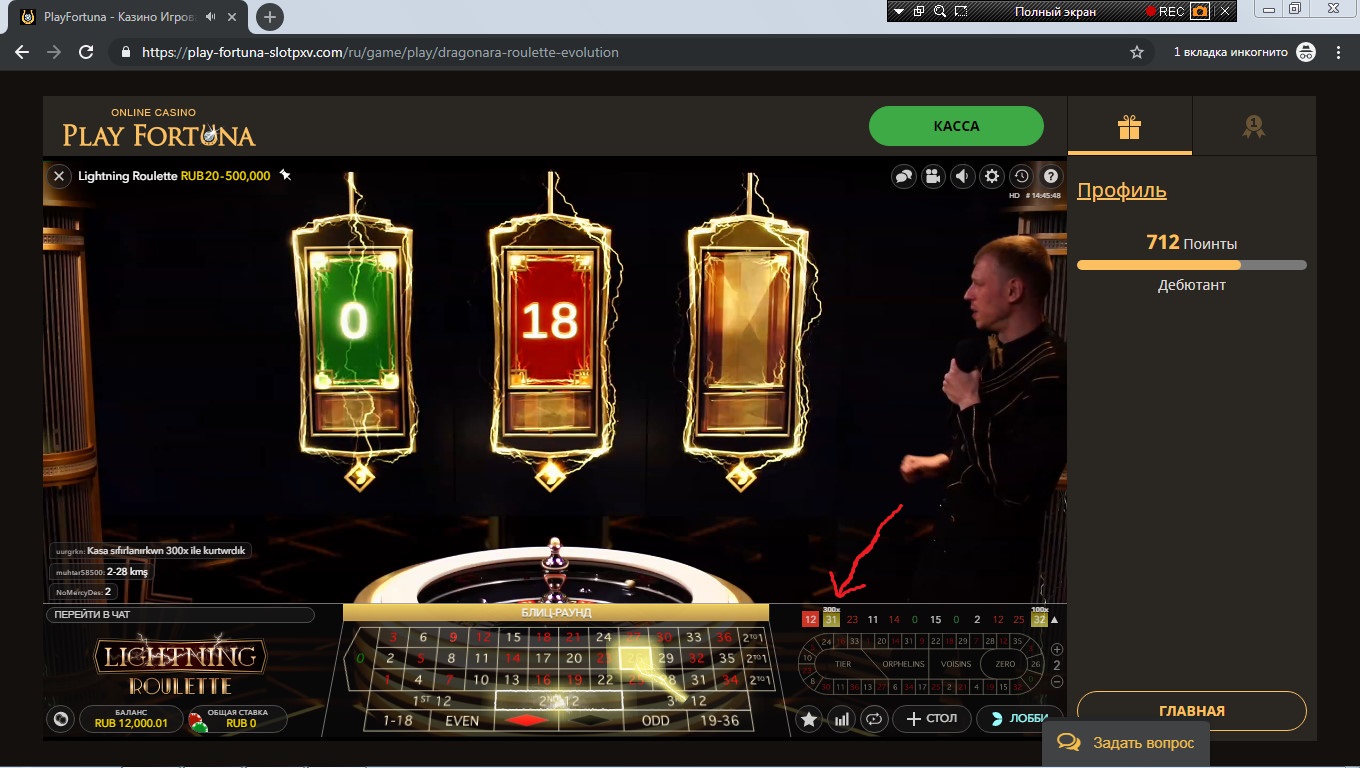Click recent result 31 with 300x multiplier
1360x768 pixels.
point(831,619)
